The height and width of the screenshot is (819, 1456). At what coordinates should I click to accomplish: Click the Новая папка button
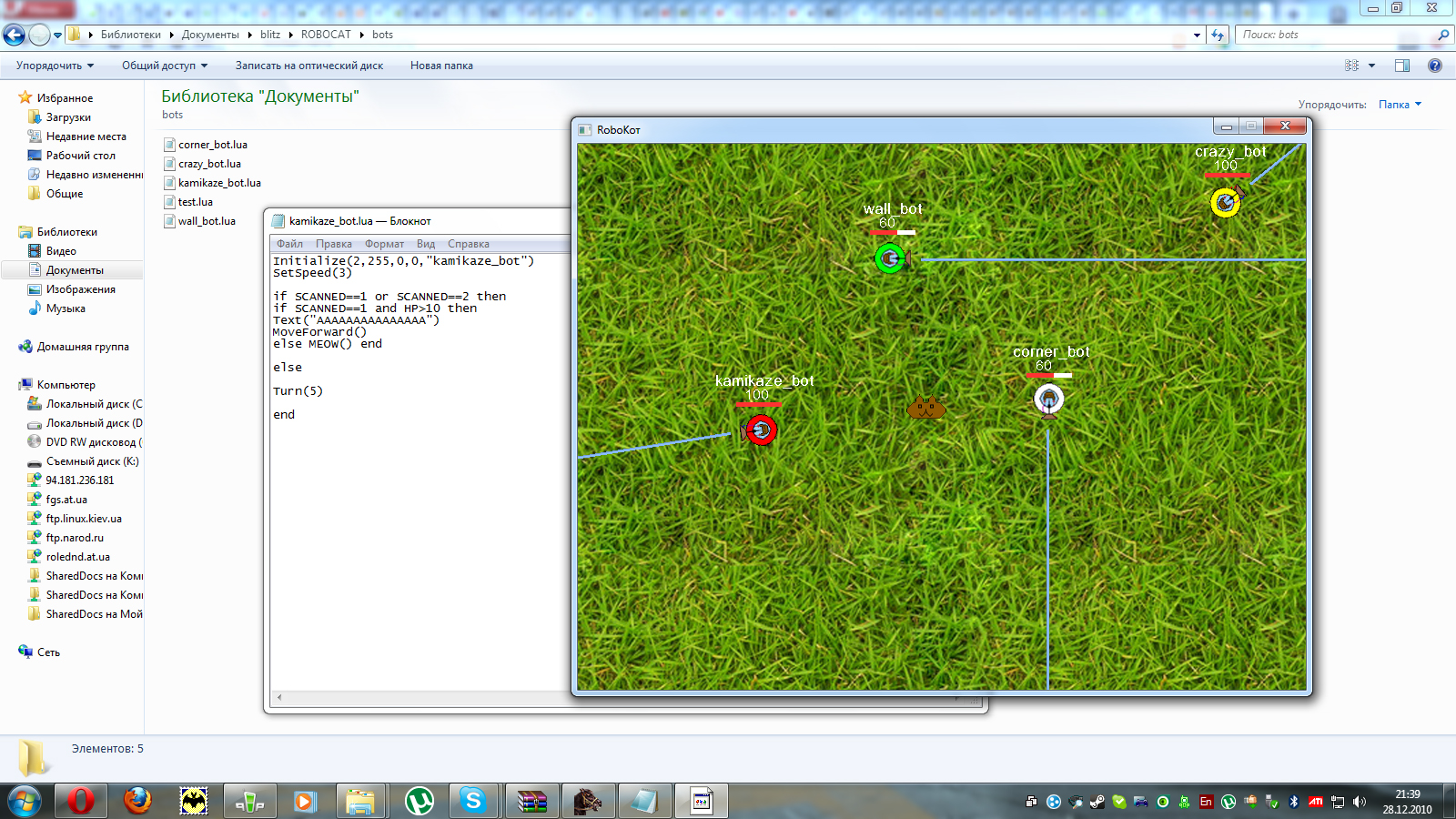pos(441,66)
